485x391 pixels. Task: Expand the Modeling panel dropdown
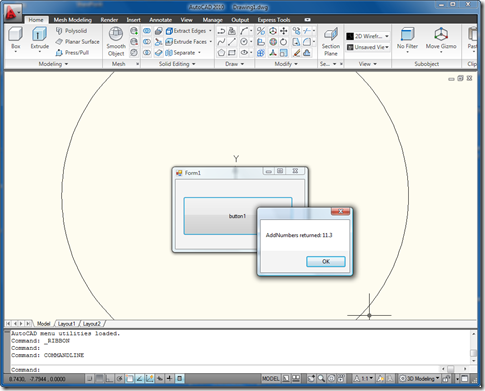point(53,64)
